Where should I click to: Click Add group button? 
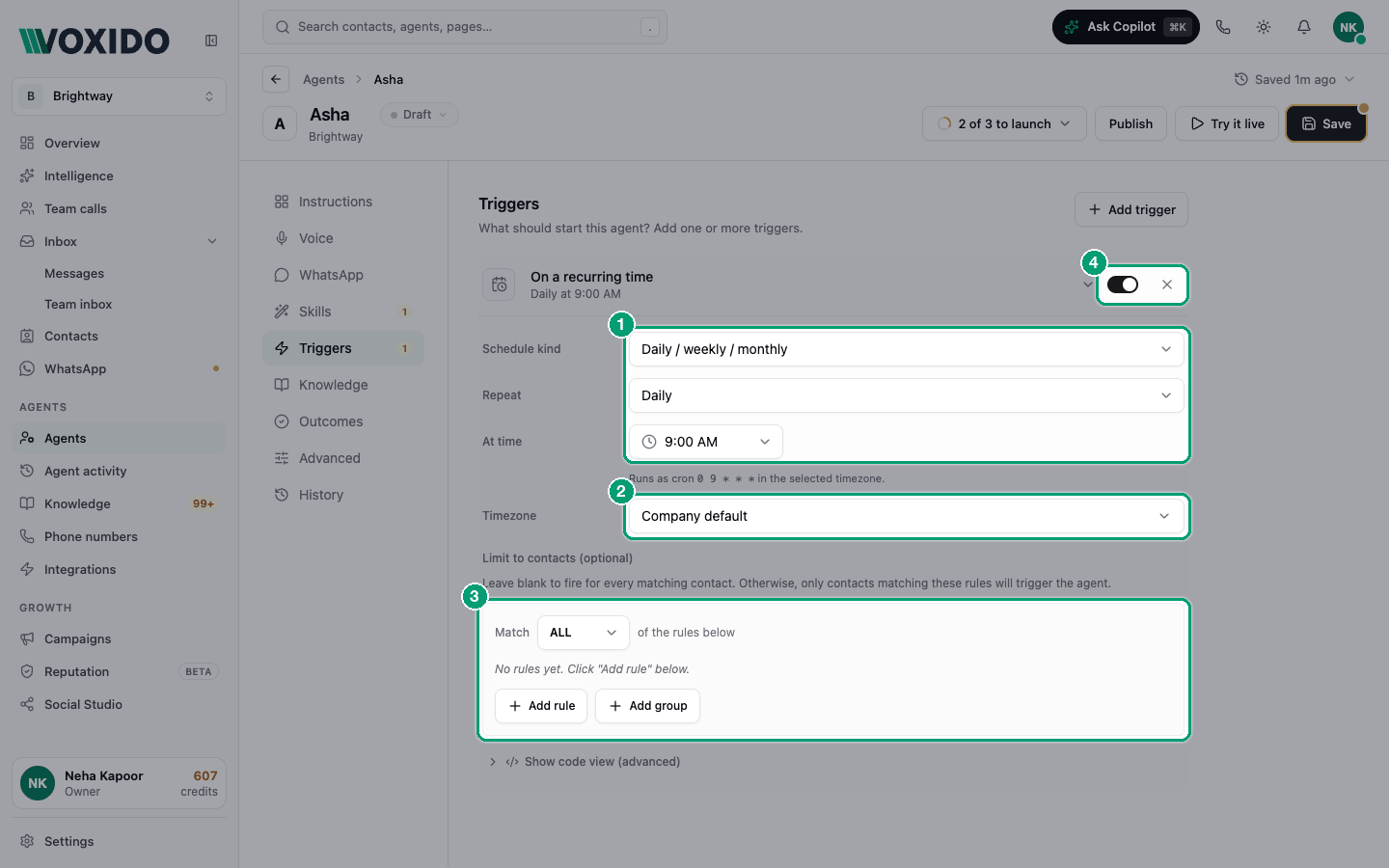point(647,706)
